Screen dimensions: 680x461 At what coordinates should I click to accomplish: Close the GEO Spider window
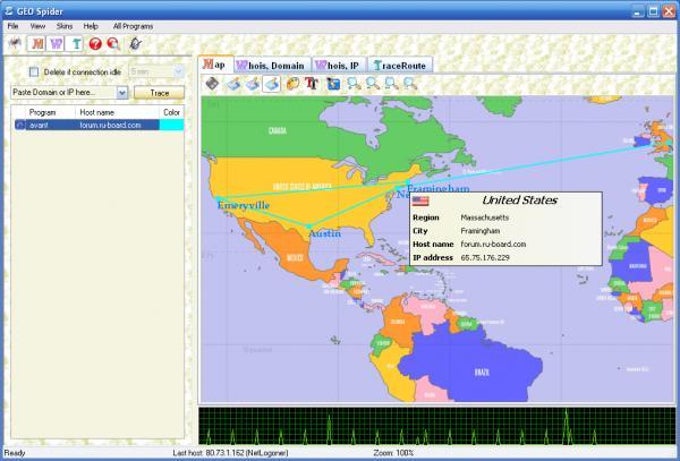click(669, 11)
